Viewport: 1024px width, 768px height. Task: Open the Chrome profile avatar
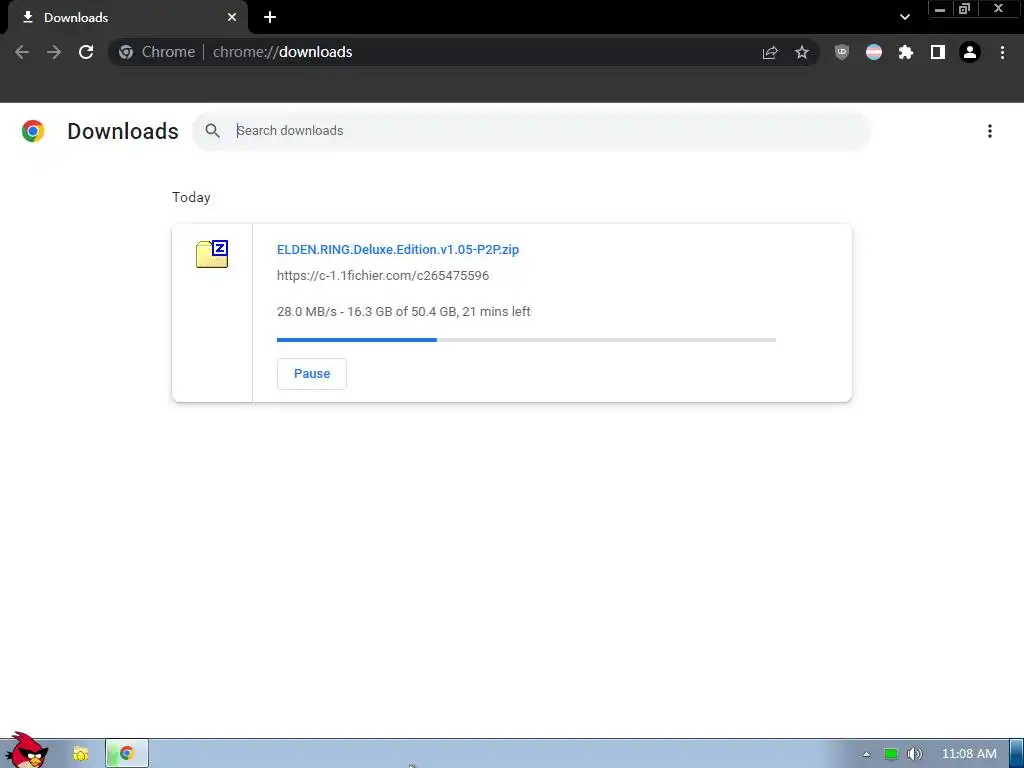click(970, 52)
